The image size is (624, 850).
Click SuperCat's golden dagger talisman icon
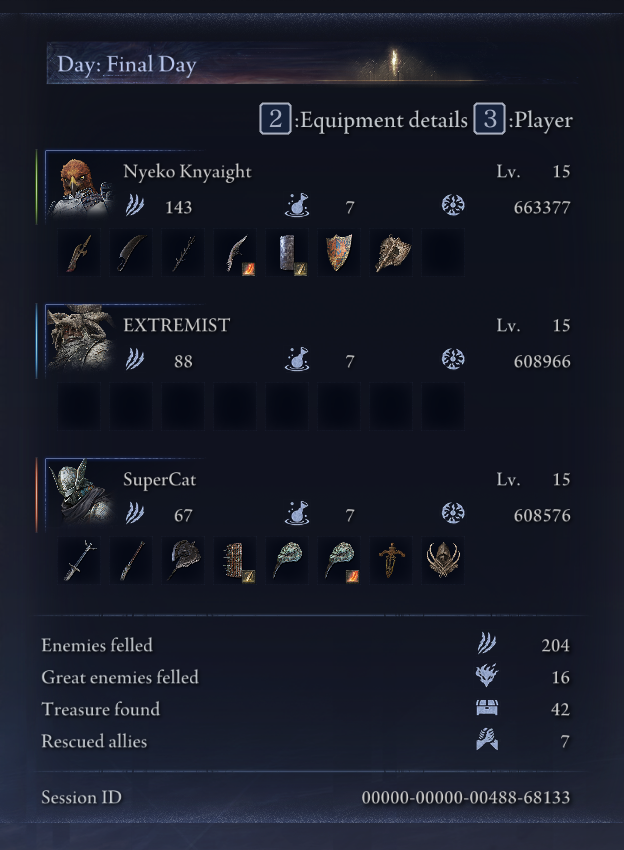391,561
